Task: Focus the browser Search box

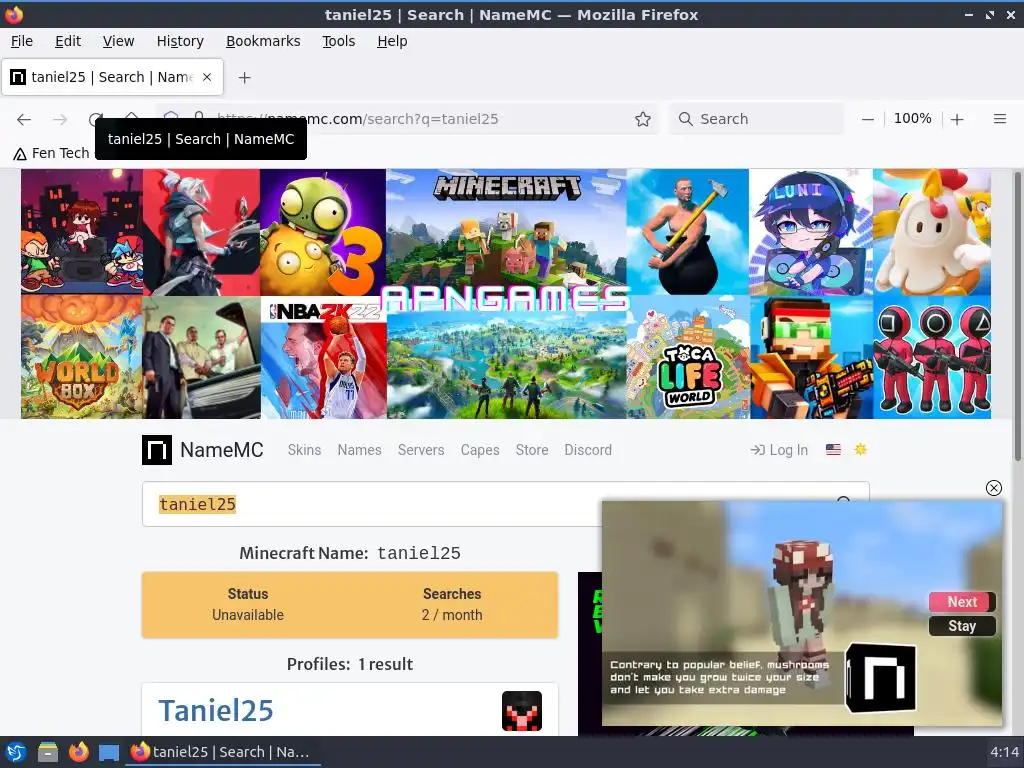Action: (756, 119)
